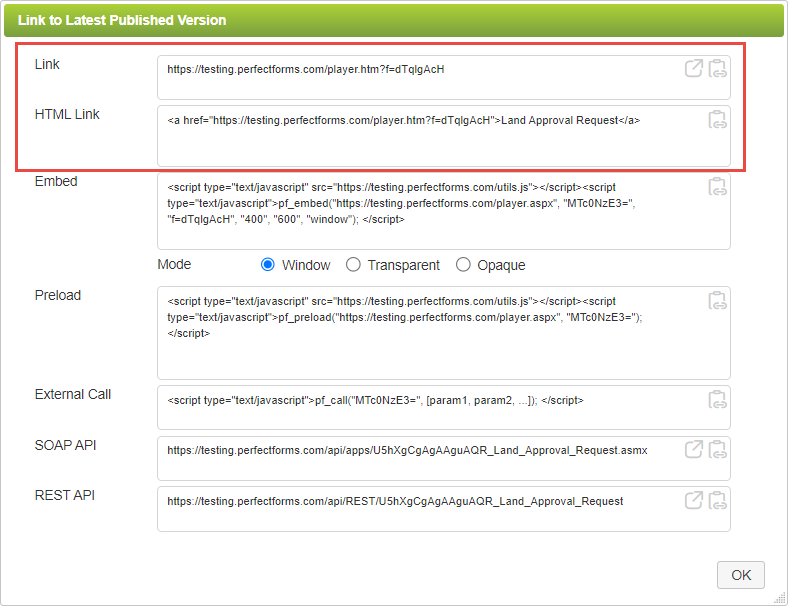Image resolution: width=788 pixels, height=606 pixels.
Task: Copy the External Call script to the clipboard
Action: [718, 399]
